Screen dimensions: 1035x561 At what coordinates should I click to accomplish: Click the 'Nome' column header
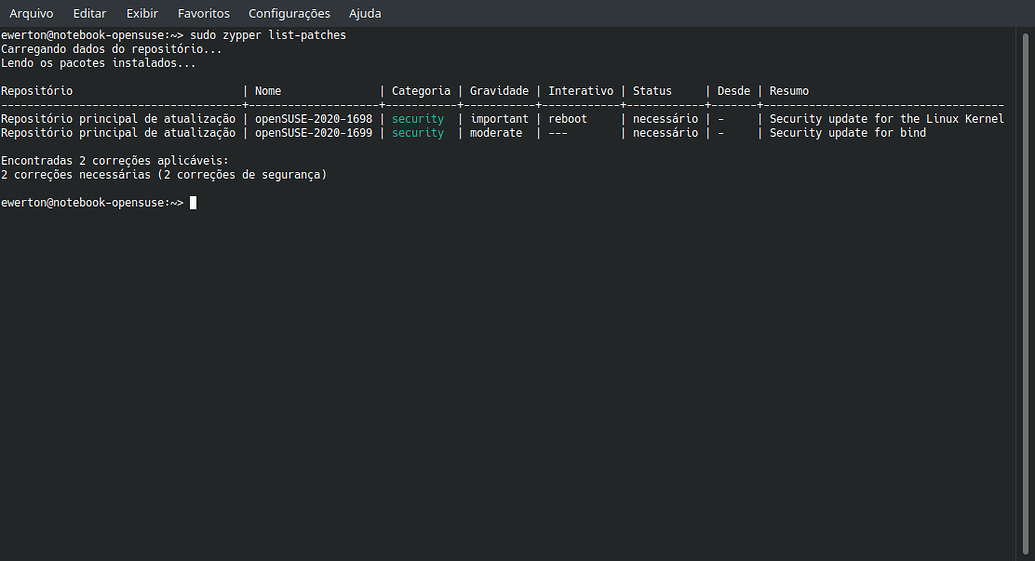(x=268, y=91)
